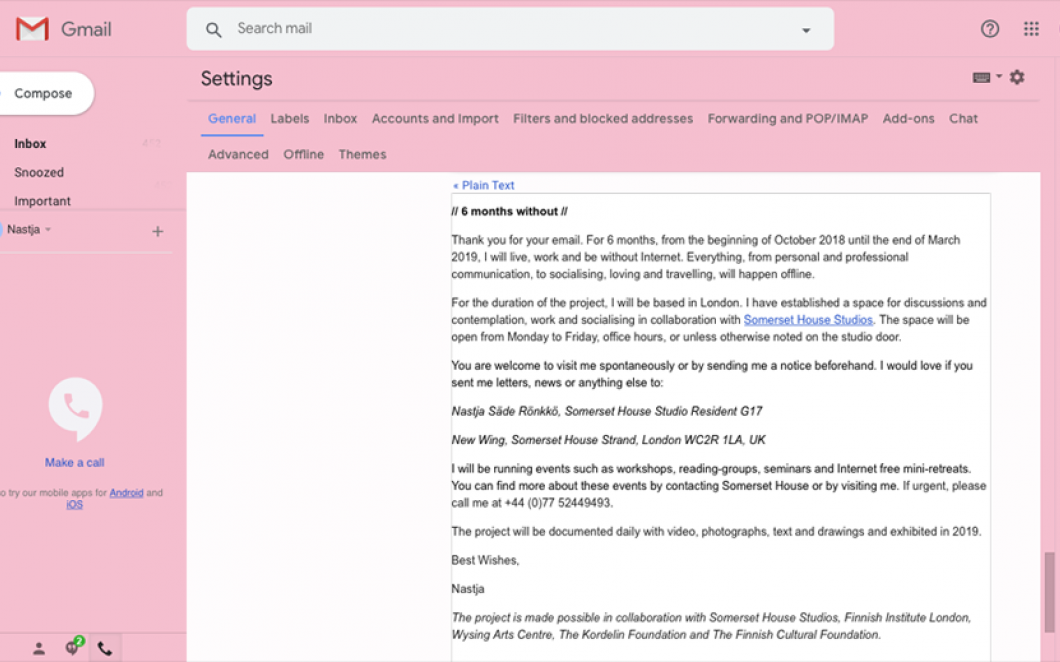Image resolution: width=1060 pixels, height=662 pixels.
Task: Open the settings gear menu
Action: point(1017,77)
